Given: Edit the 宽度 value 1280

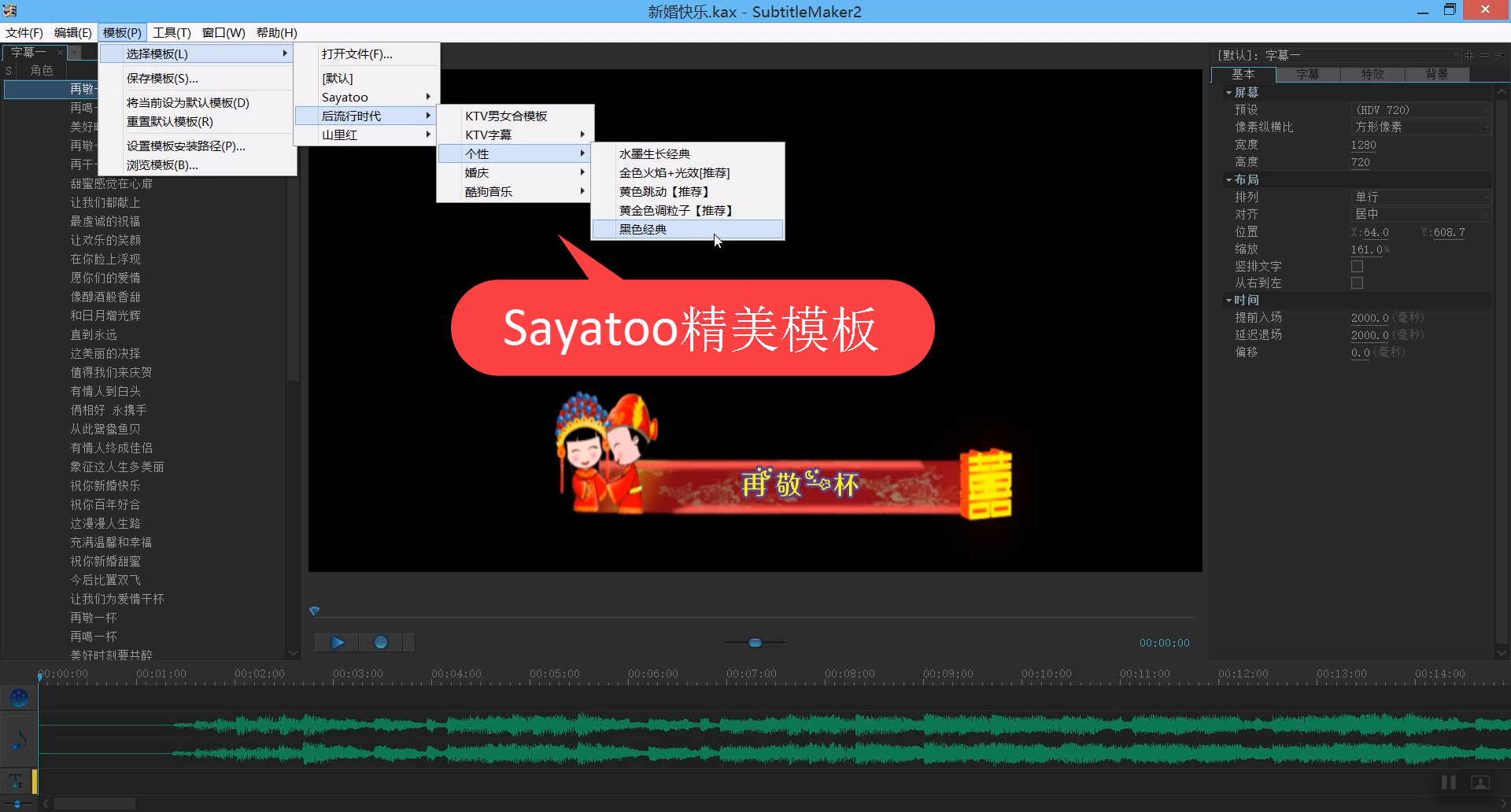Looking at the screenshot, I should [1363, 146].
